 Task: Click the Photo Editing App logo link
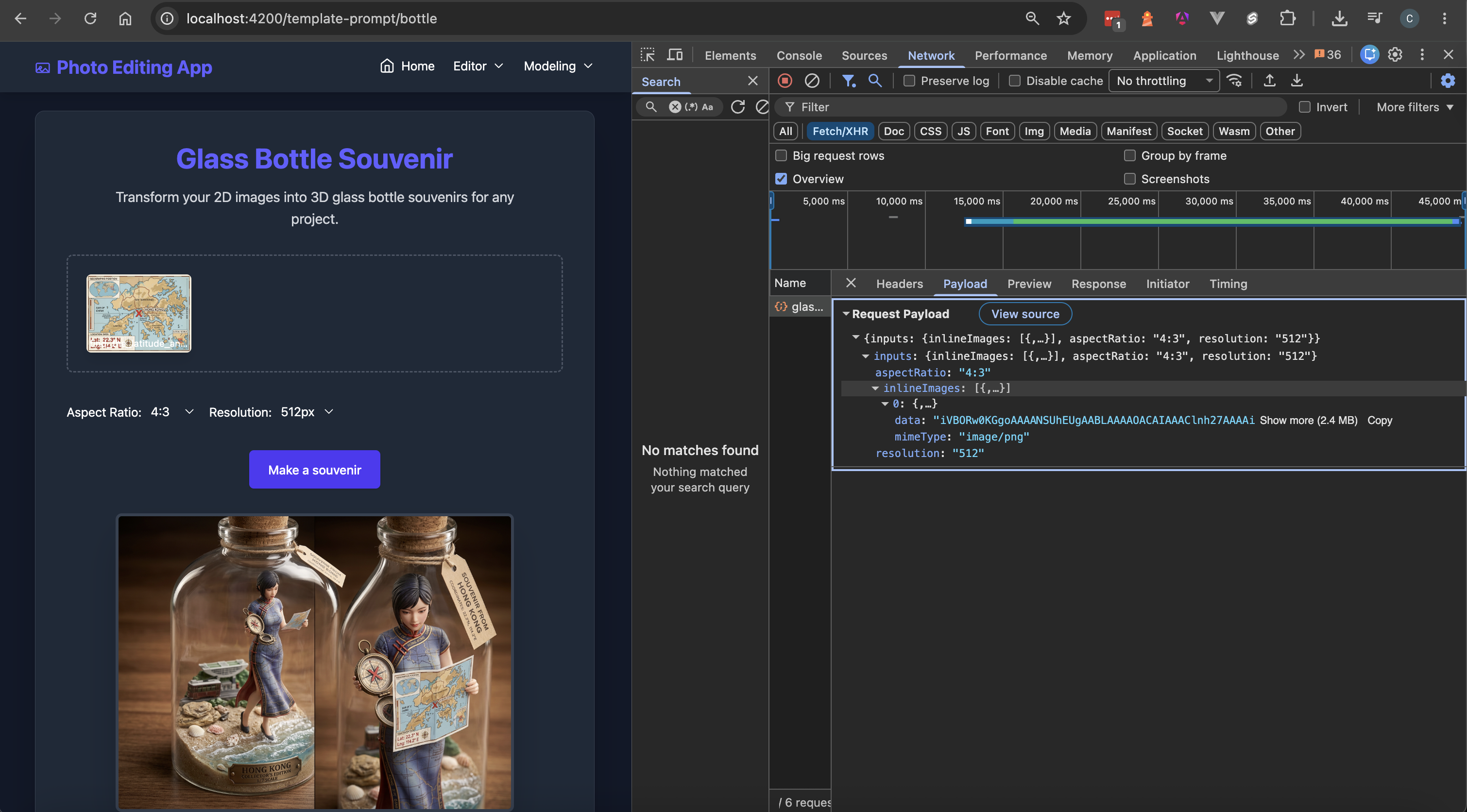coord(123,67)
